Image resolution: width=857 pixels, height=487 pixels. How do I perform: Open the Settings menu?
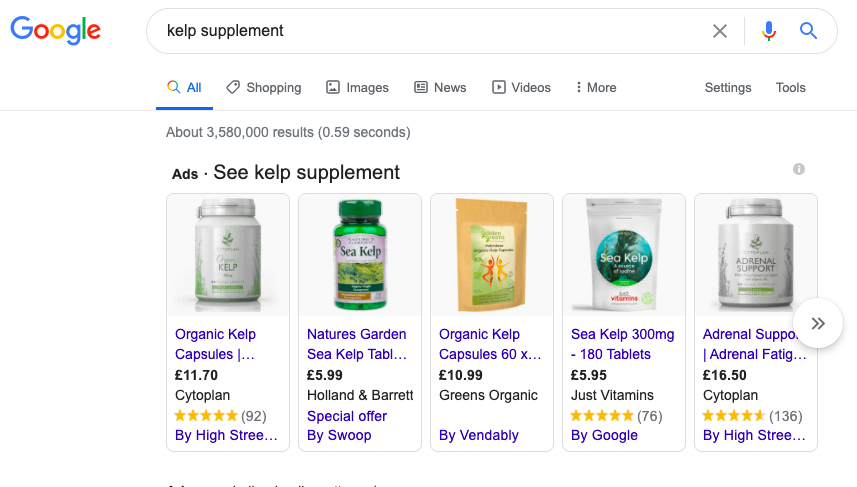click(x=728, y=88)
